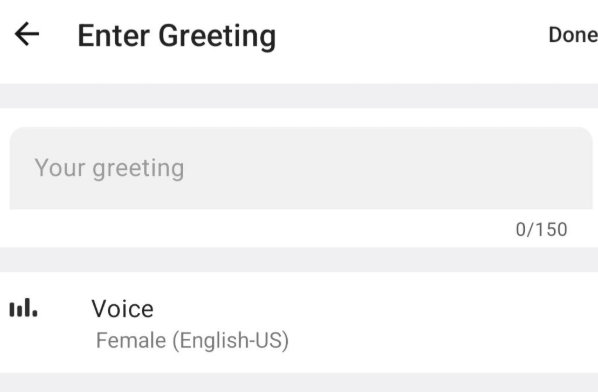Go back using the left arrow icon

coord(27,34)
